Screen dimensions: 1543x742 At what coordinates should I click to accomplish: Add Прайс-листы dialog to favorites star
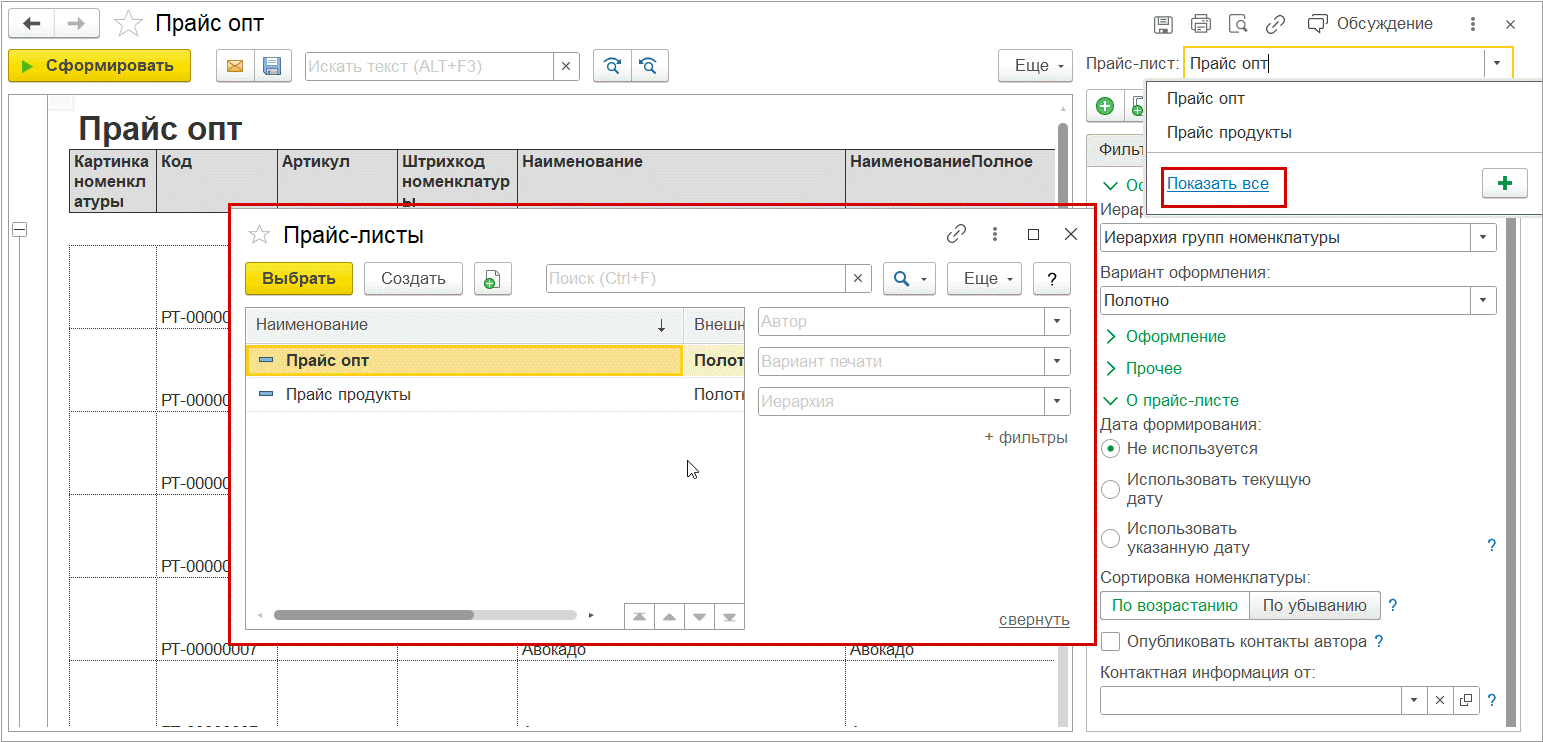259,235
